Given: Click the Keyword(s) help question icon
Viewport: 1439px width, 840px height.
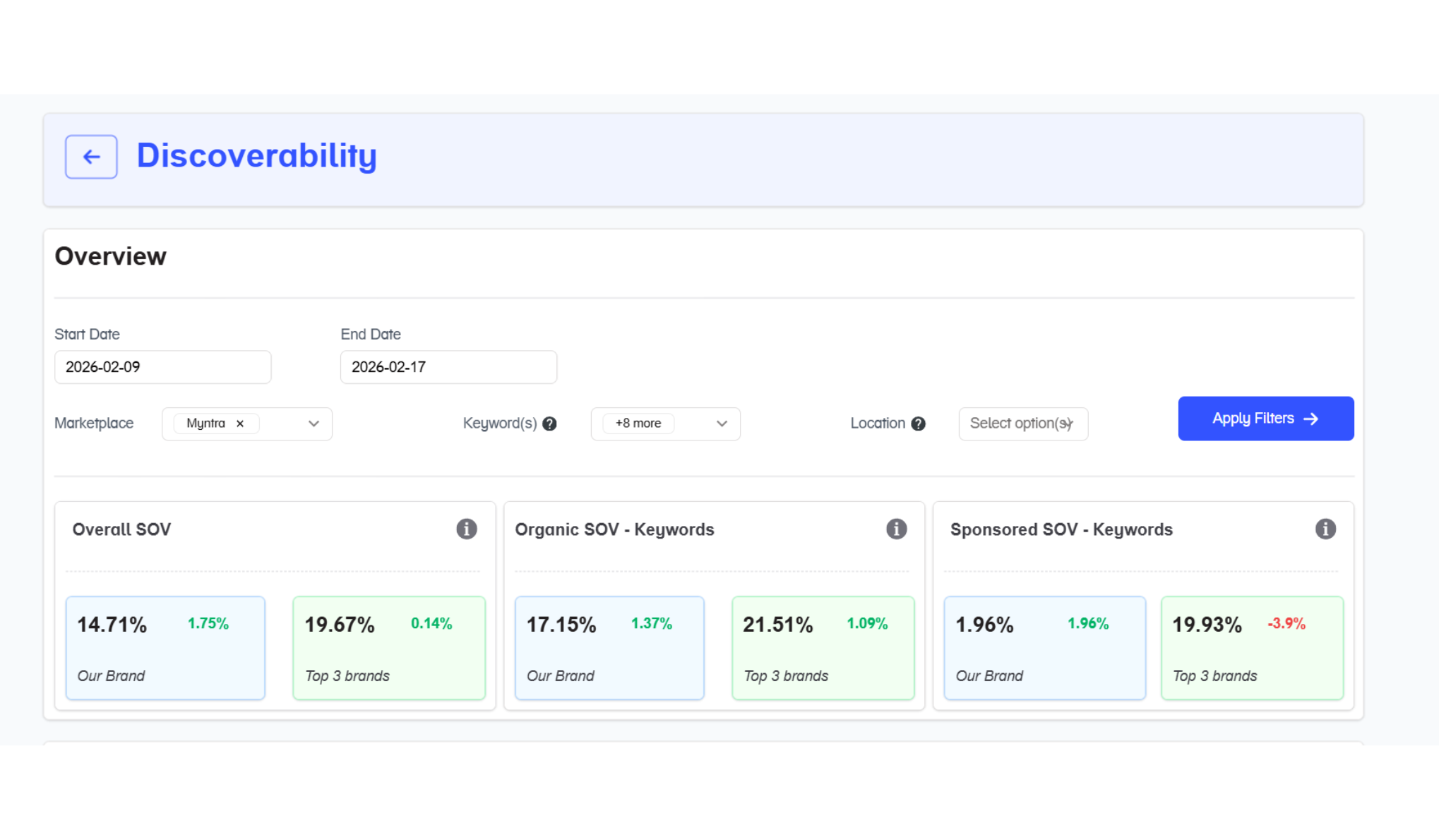Looking at the screenshot, I should 549,424.
